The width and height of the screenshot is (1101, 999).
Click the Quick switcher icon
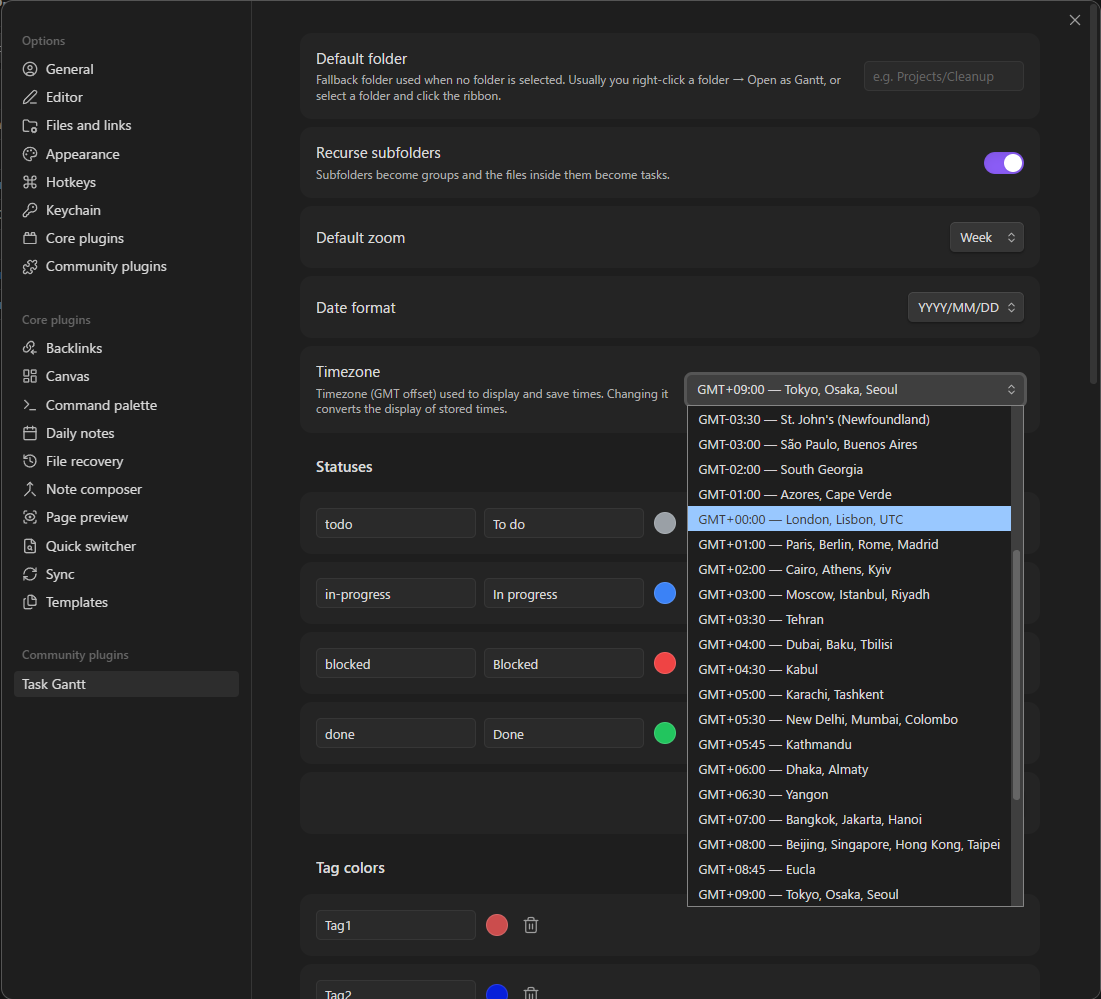(29, 546)
